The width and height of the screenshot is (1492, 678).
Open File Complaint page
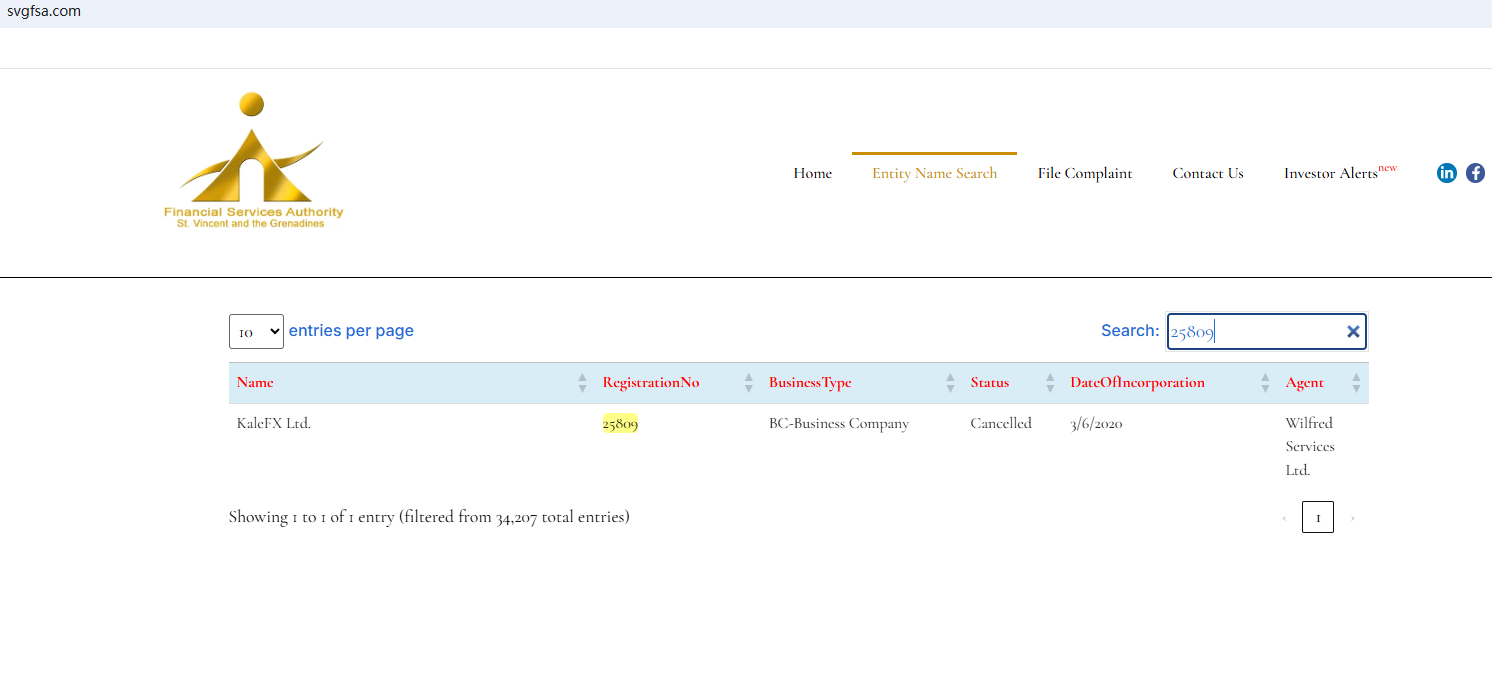1085,173
